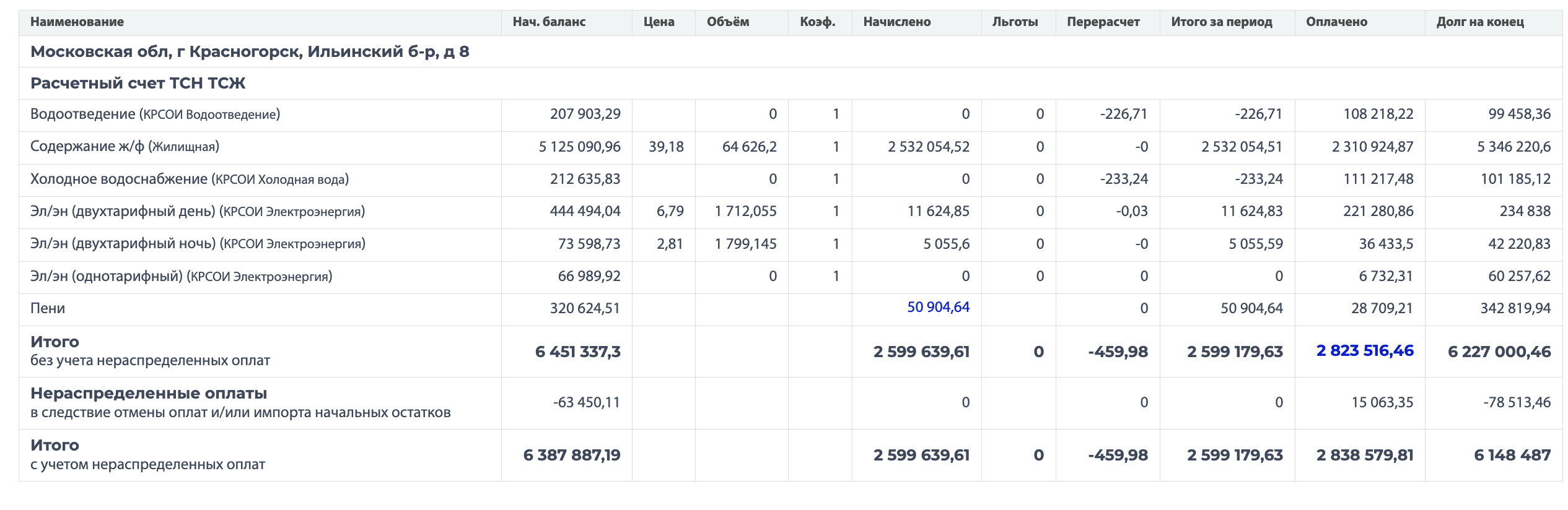Click the Долг на конец column header

click(1479, 22)
